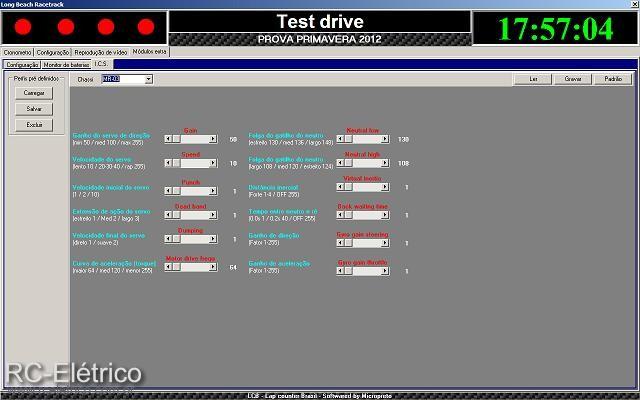The width and height of the screenshot is (640, 400).
Task: Click the Motor drive frequency right arrow
Action: coord(213,267)
